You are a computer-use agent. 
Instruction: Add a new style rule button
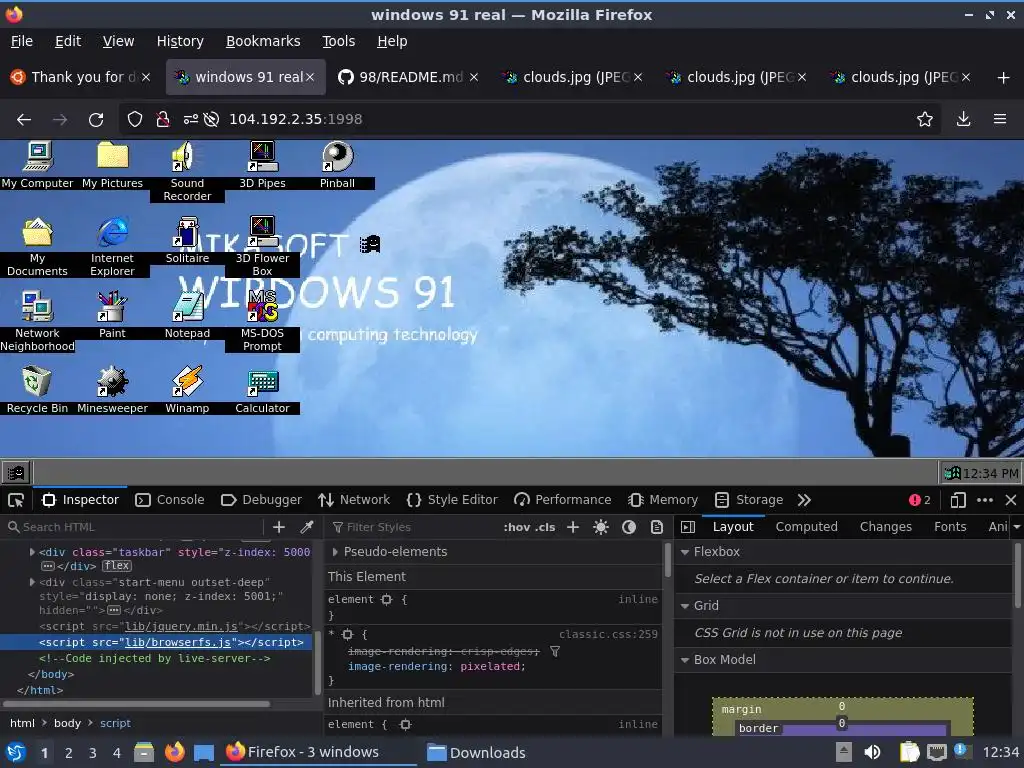[x=573, y=527]
